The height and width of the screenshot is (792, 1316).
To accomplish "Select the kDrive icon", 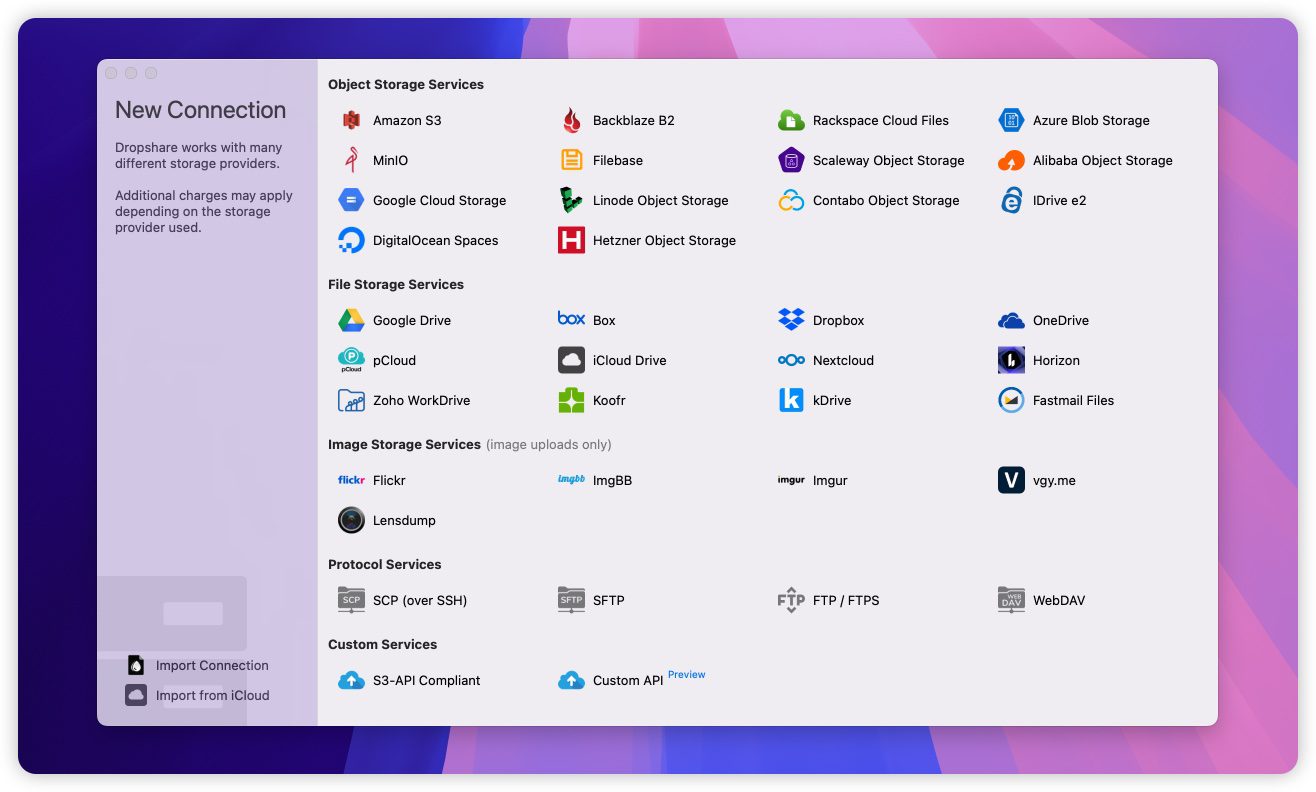I will [791, 400].
